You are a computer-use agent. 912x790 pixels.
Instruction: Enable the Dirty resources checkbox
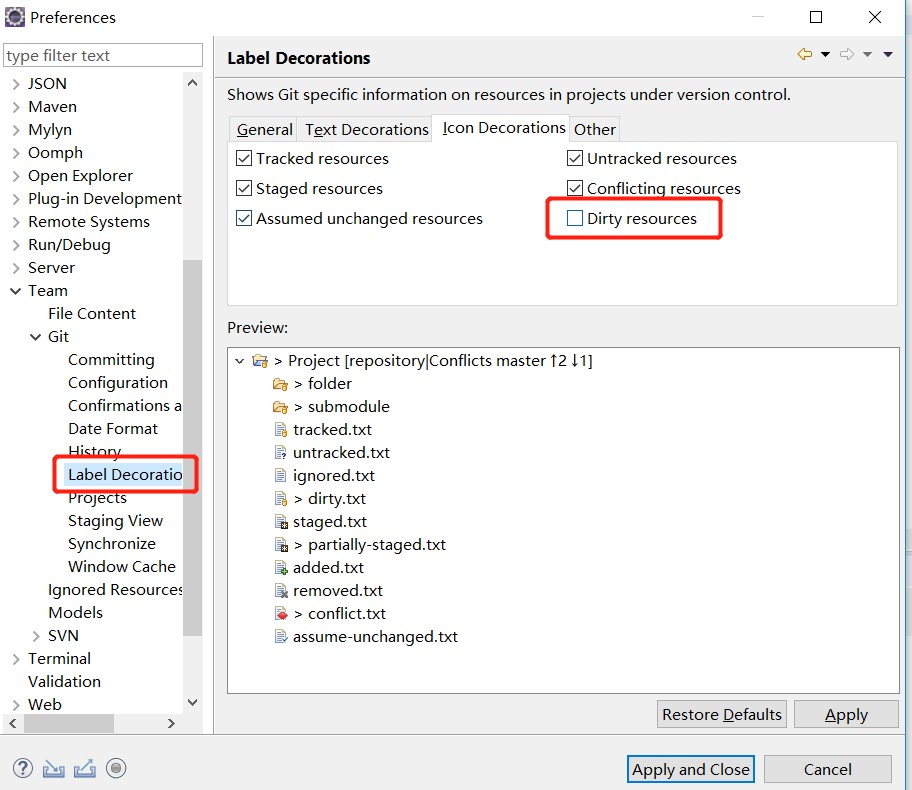tap(575, 218)
